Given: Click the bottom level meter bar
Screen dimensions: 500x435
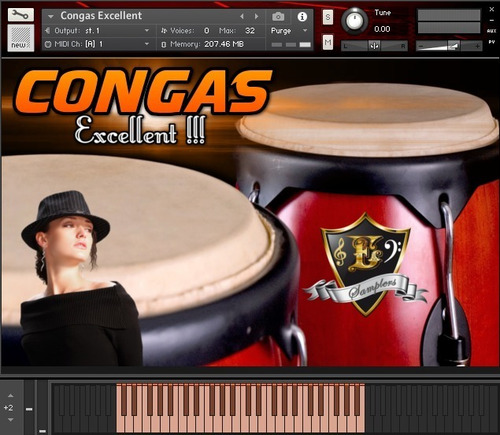Looking at the screenshot, I should pos(449,28).
